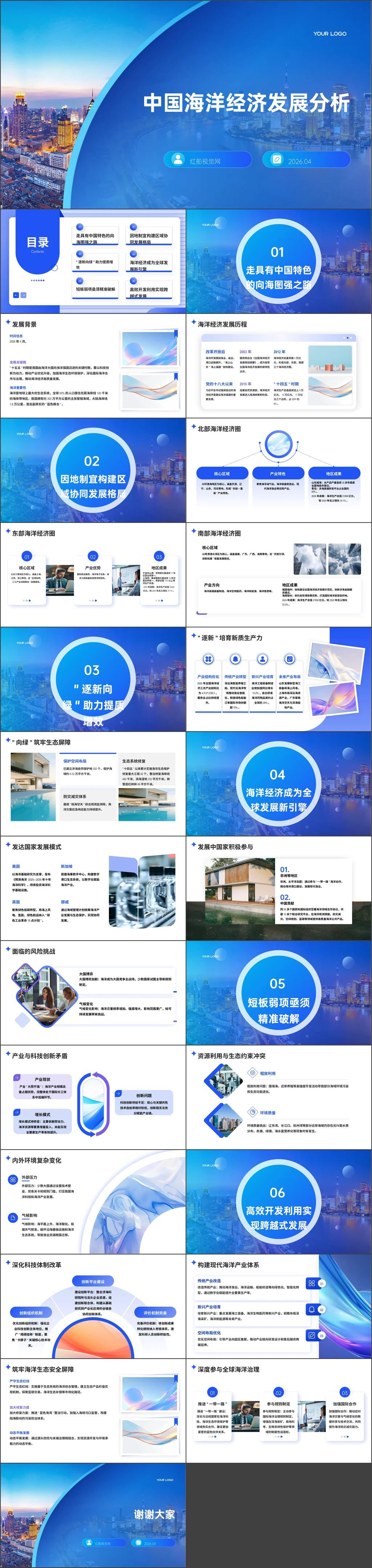This screenshot has height=1568, width=372.
Task: Click the 未来产业布局 edit icon
Action: (290, 659)
